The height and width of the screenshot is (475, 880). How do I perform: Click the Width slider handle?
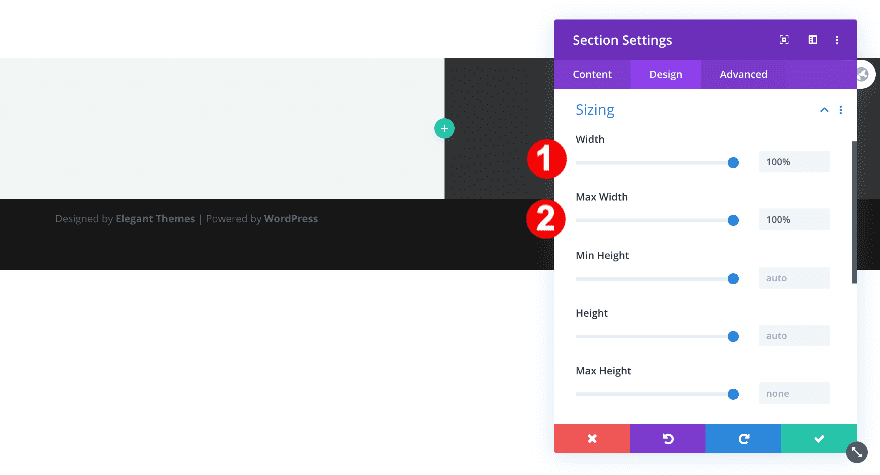click(x=733, y=162)
